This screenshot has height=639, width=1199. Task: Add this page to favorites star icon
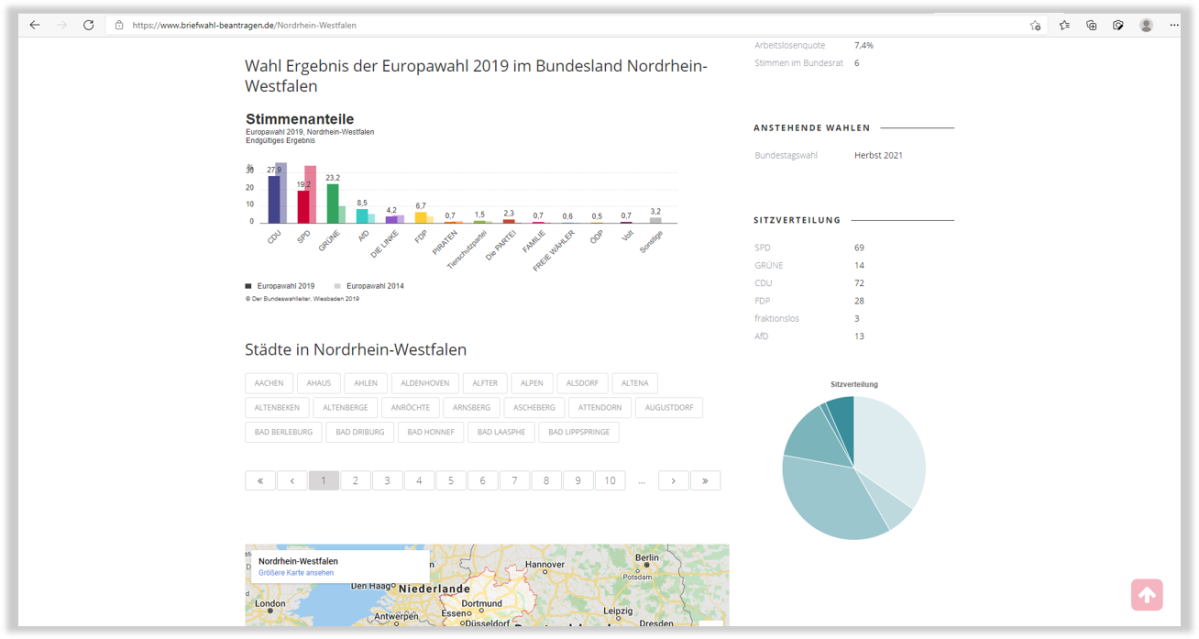pyautogui.click(x=1035, y=25)
